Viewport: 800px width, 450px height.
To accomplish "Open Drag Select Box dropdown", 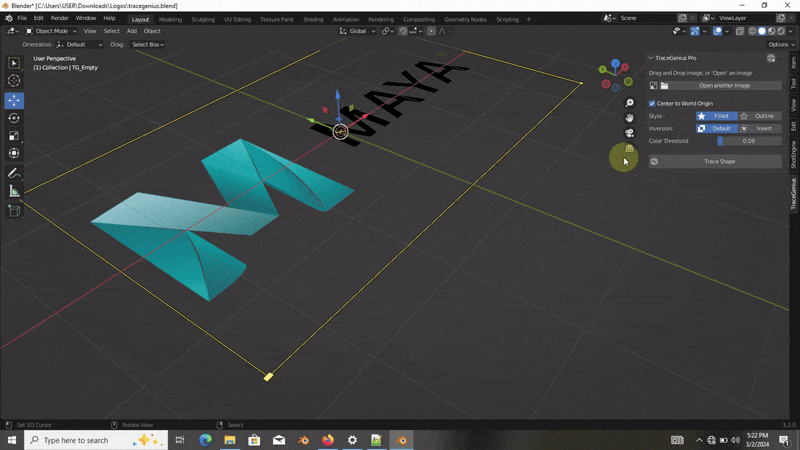I will pyautogui.click(x=148, y=45).
